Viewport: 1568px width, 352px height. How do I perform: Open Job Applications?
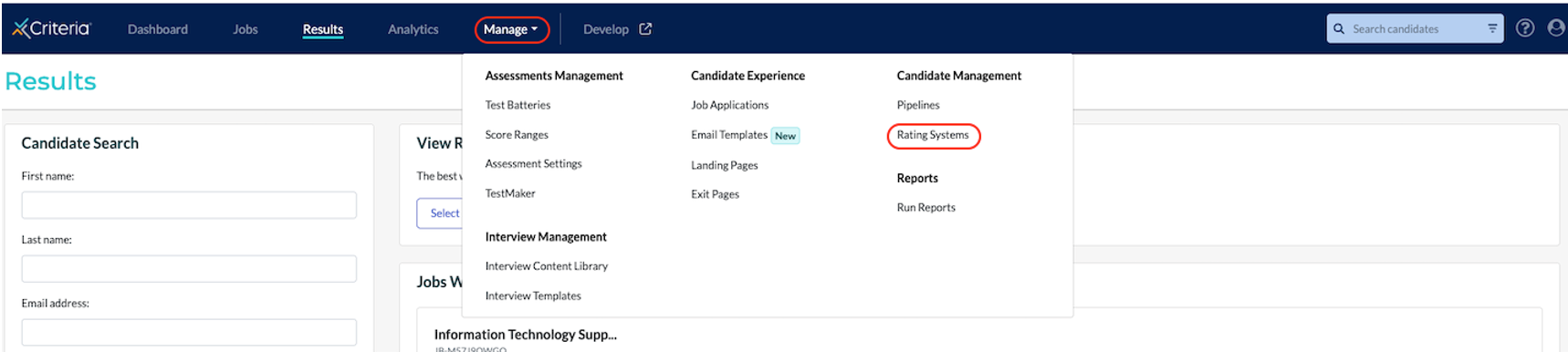pos(729,105)
